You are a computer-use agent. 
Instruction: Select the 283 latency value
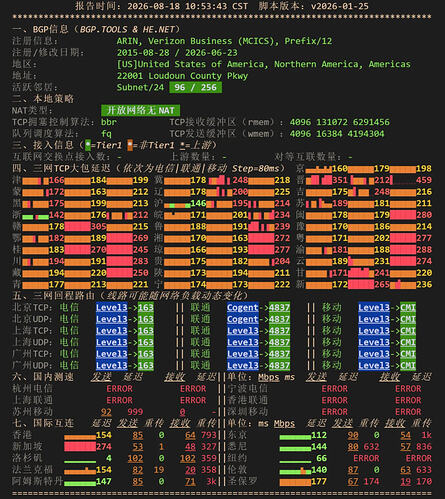click(x=140, y=261)
